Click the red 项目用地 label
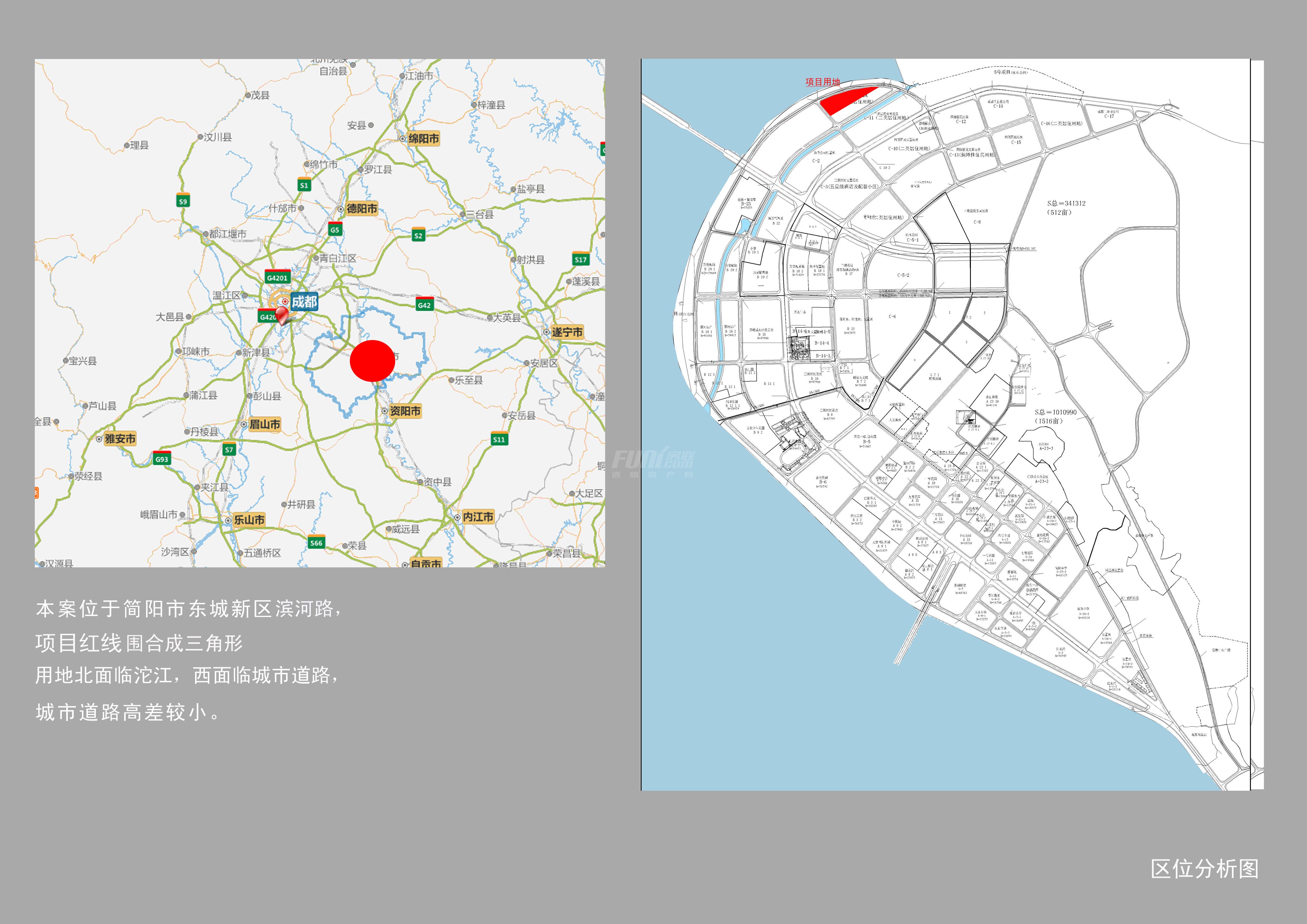The width and height of the screenshot is (1307, 924). [823, 82]
